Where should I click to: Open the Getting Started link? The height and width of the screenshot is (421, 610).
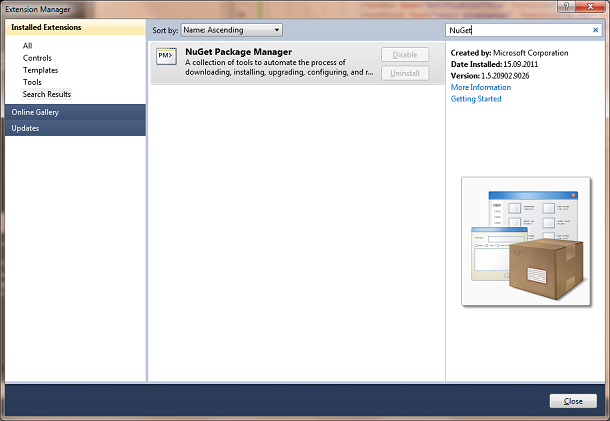tap(476, 99)
